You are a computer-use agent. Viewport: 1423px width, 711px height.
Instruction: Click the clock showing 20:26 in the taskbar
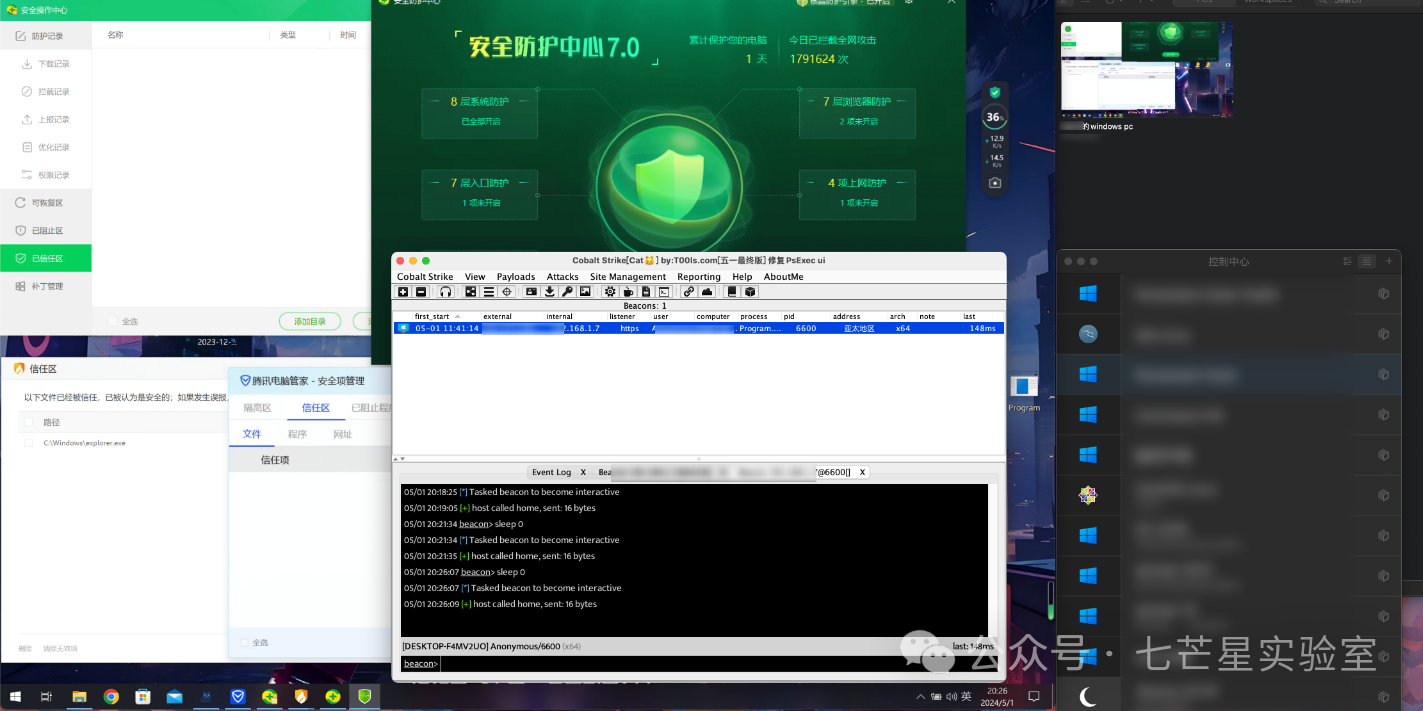pyautogui.click(x=997, y=696)
